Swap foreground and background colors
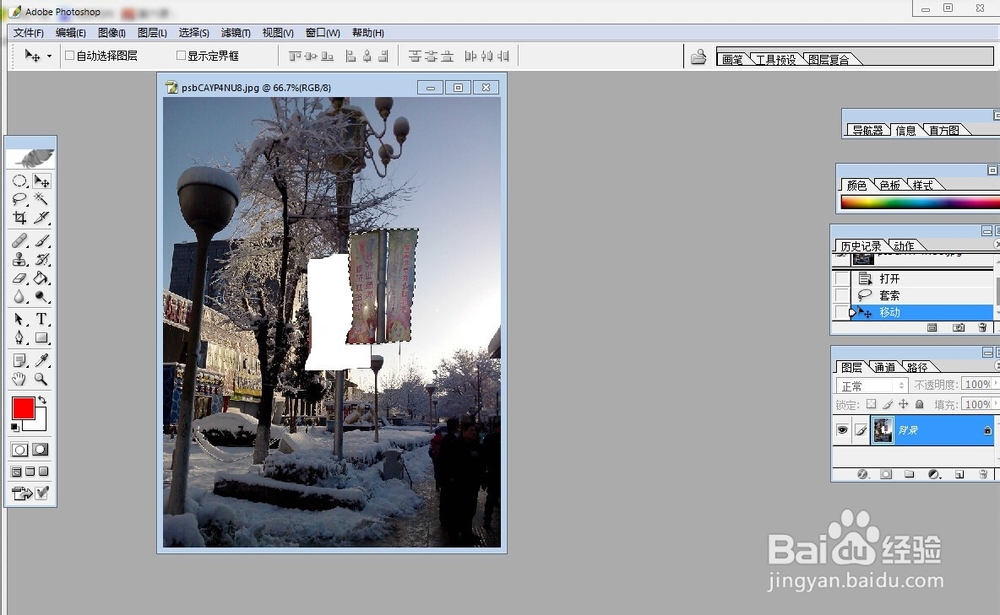The width and height of the screenshot is (1000, 615). pos(42,400)
